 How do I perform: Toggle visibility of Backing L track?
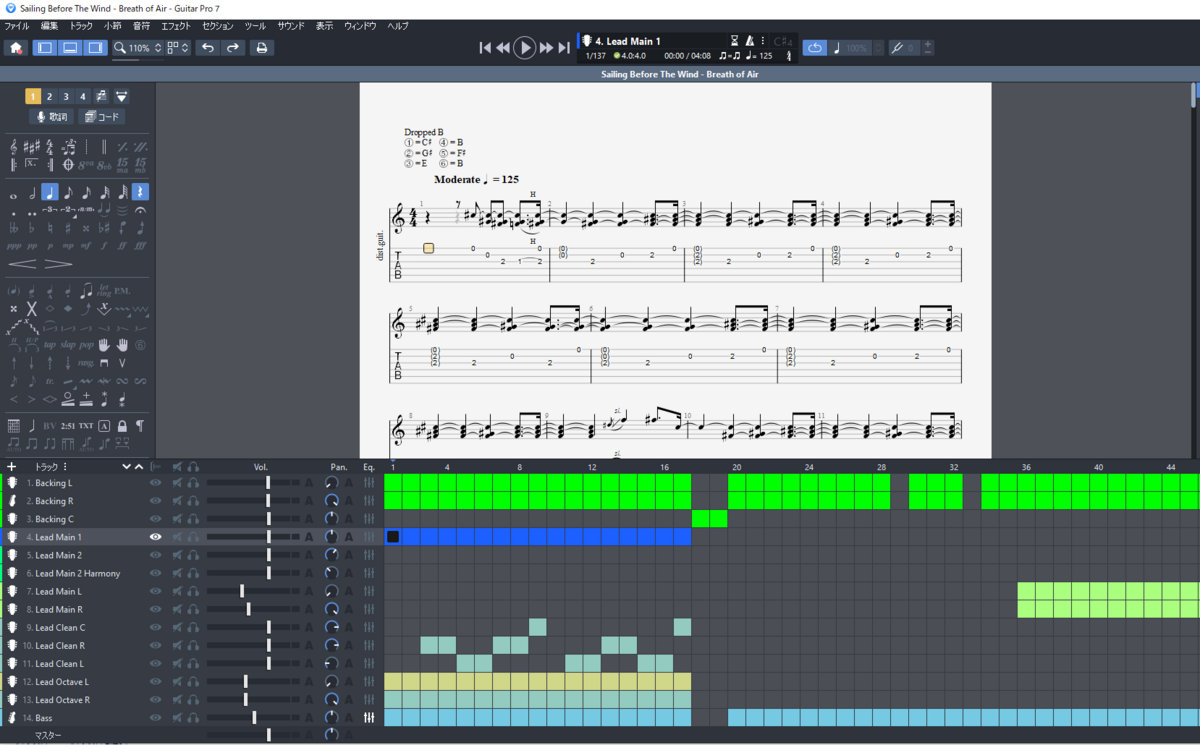155,483
